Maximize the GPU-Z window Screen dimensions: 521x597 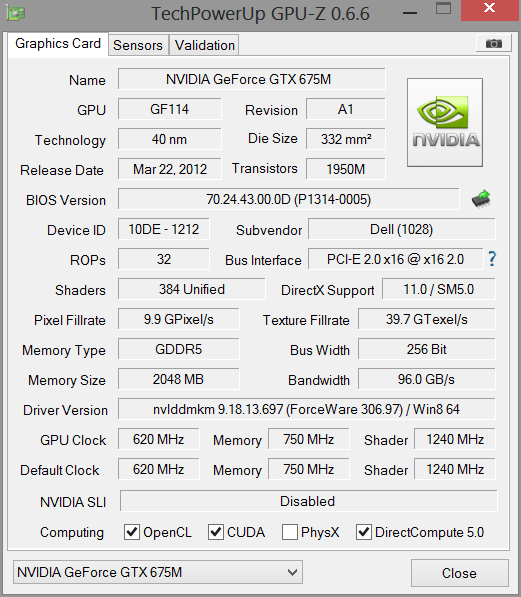tap(444, 8)
